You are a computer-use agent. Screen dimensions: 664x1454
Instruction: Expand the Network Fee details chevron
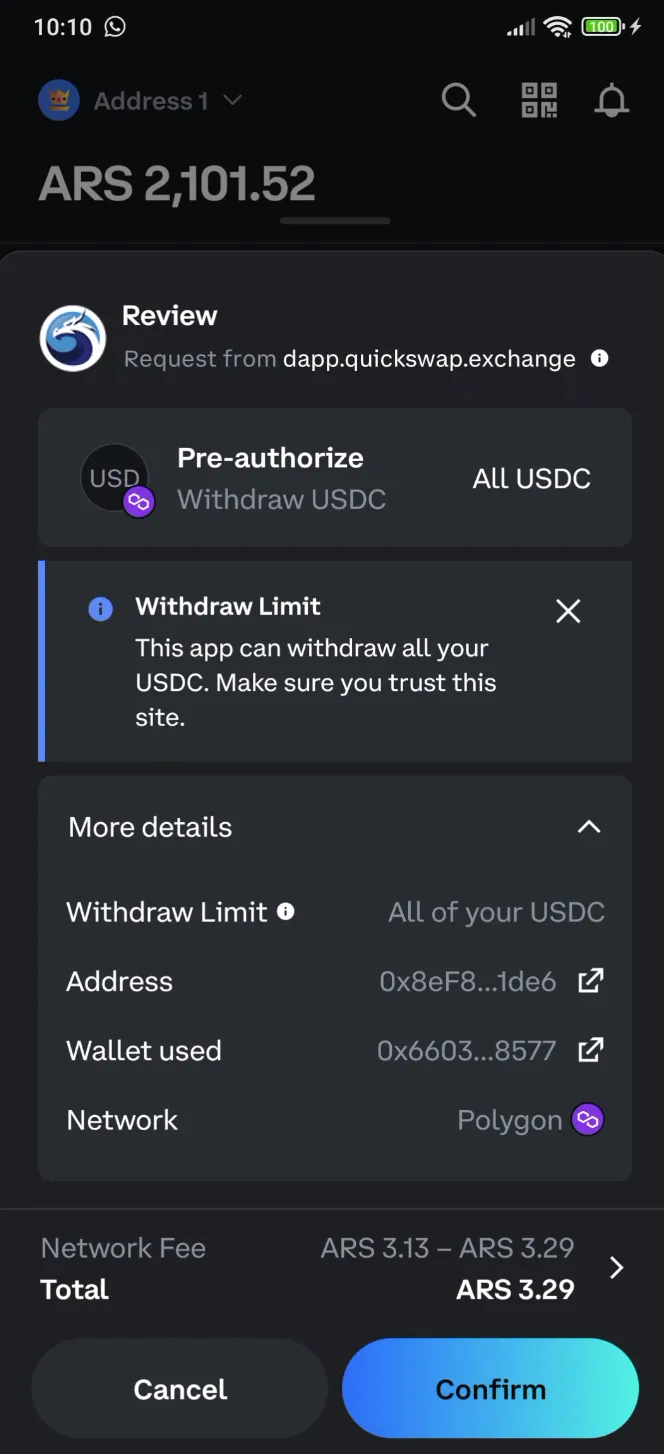pos(617,1267)
